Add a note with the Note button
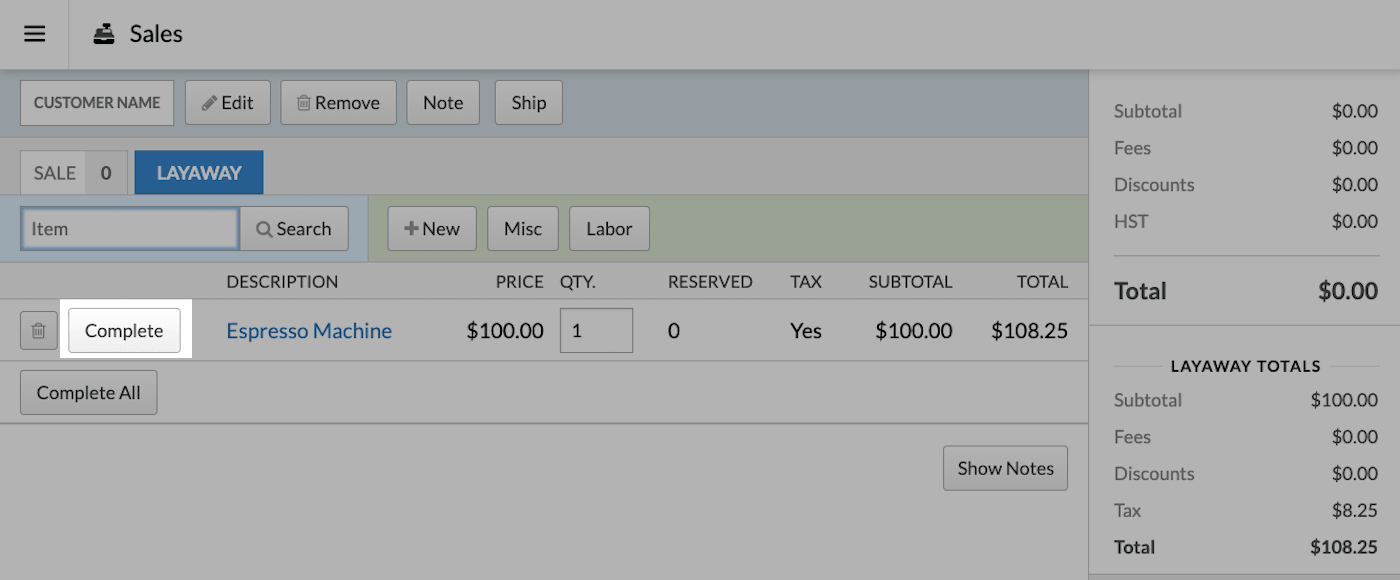 443,101
